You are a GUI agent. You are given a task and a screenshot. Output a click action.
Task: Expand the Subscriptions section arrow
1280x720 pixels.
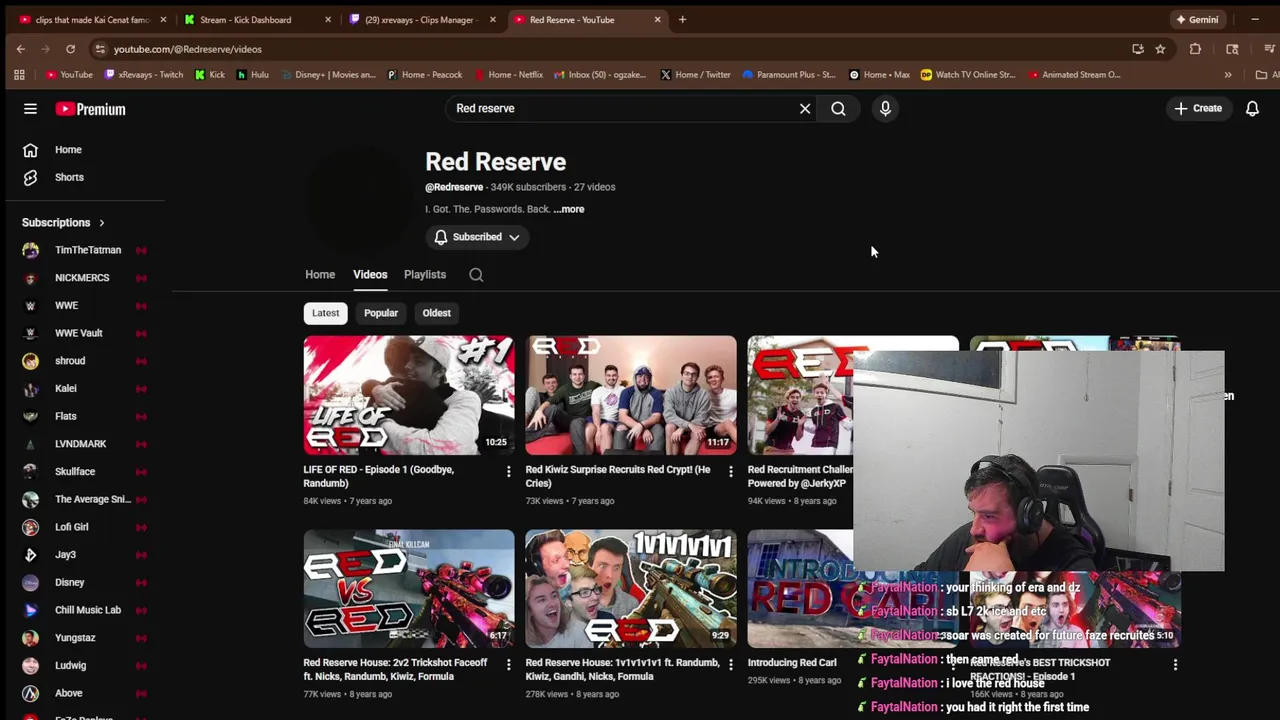pos(101,223)
